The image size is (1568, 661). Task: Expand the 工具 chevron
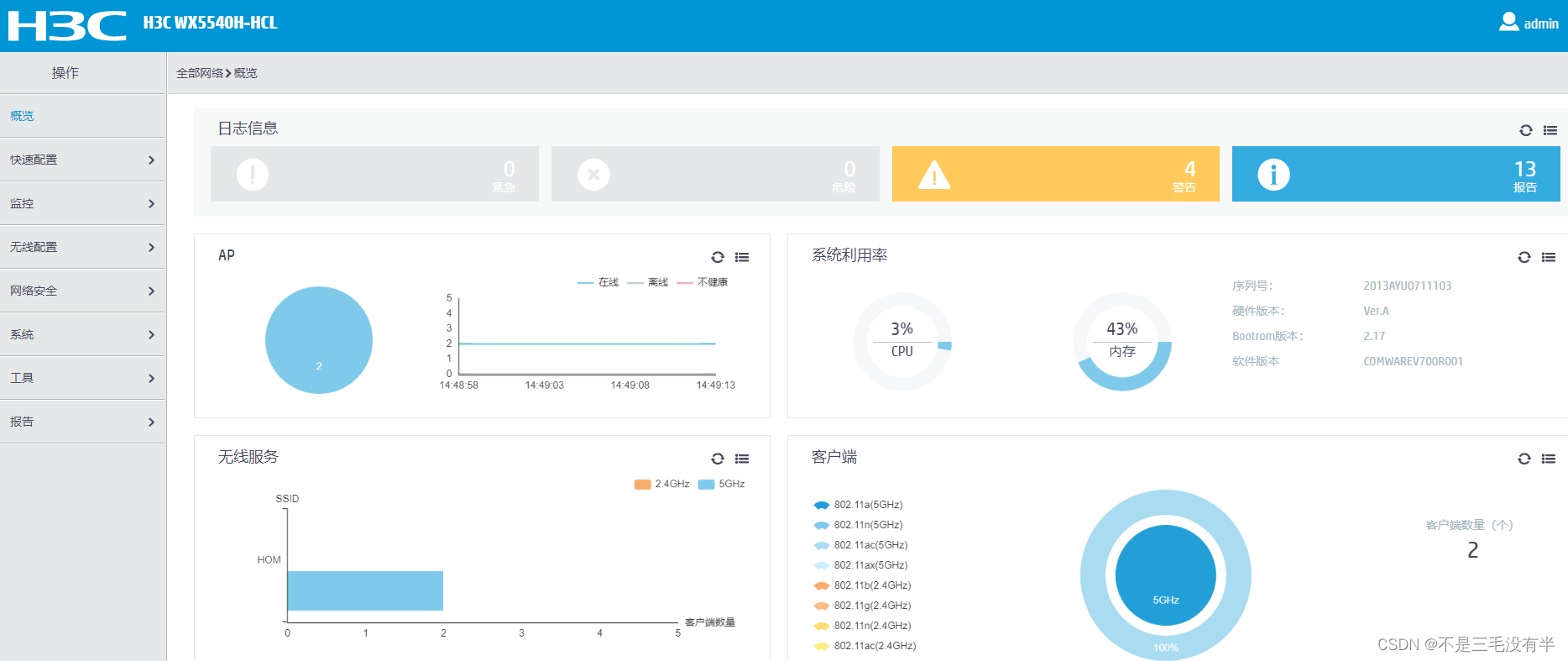(x=151, y=378)
